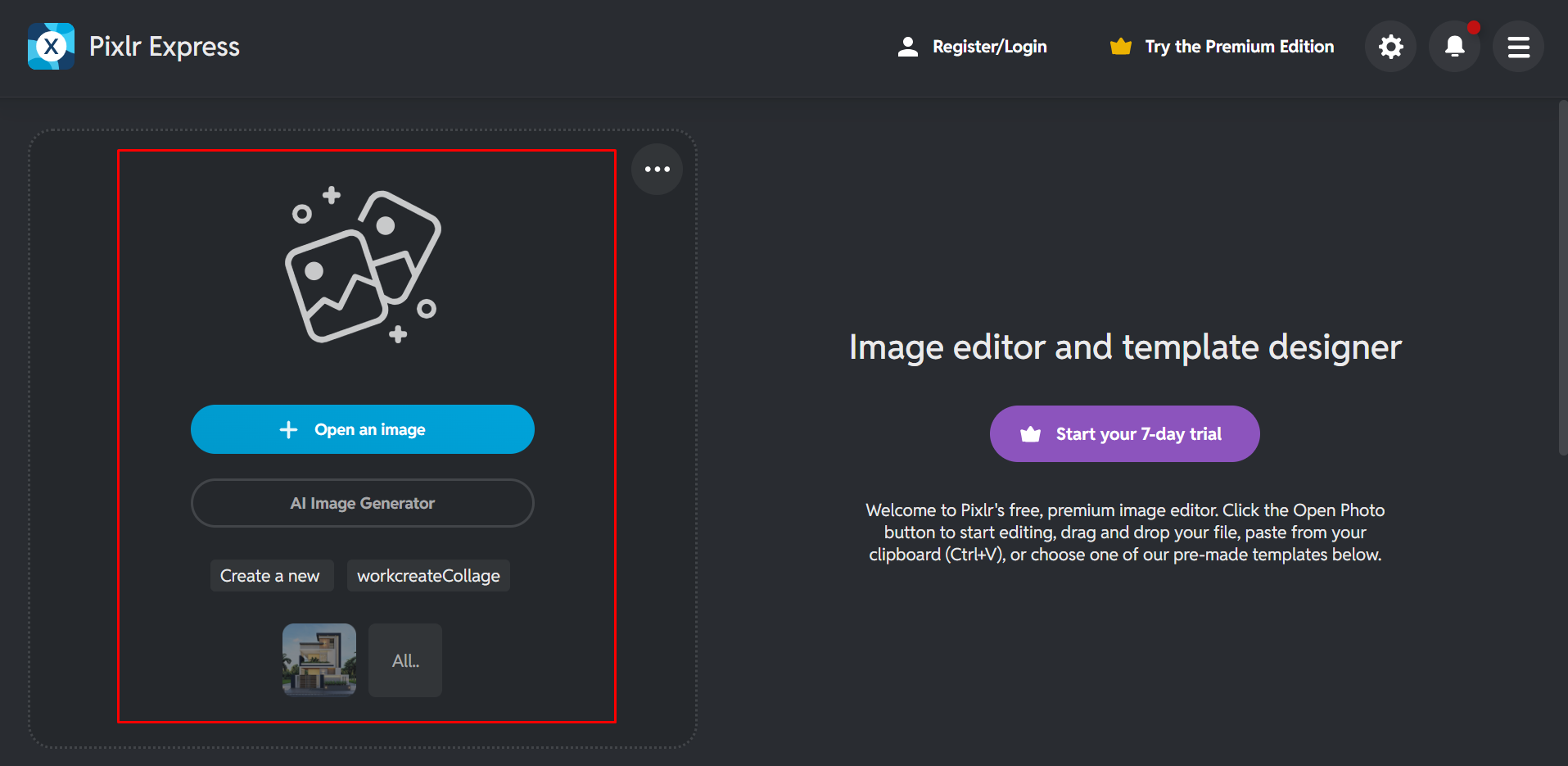Click the page vertical scrollbar
The width and height of the screenshot is (1568, 766).
(1563, 279)
